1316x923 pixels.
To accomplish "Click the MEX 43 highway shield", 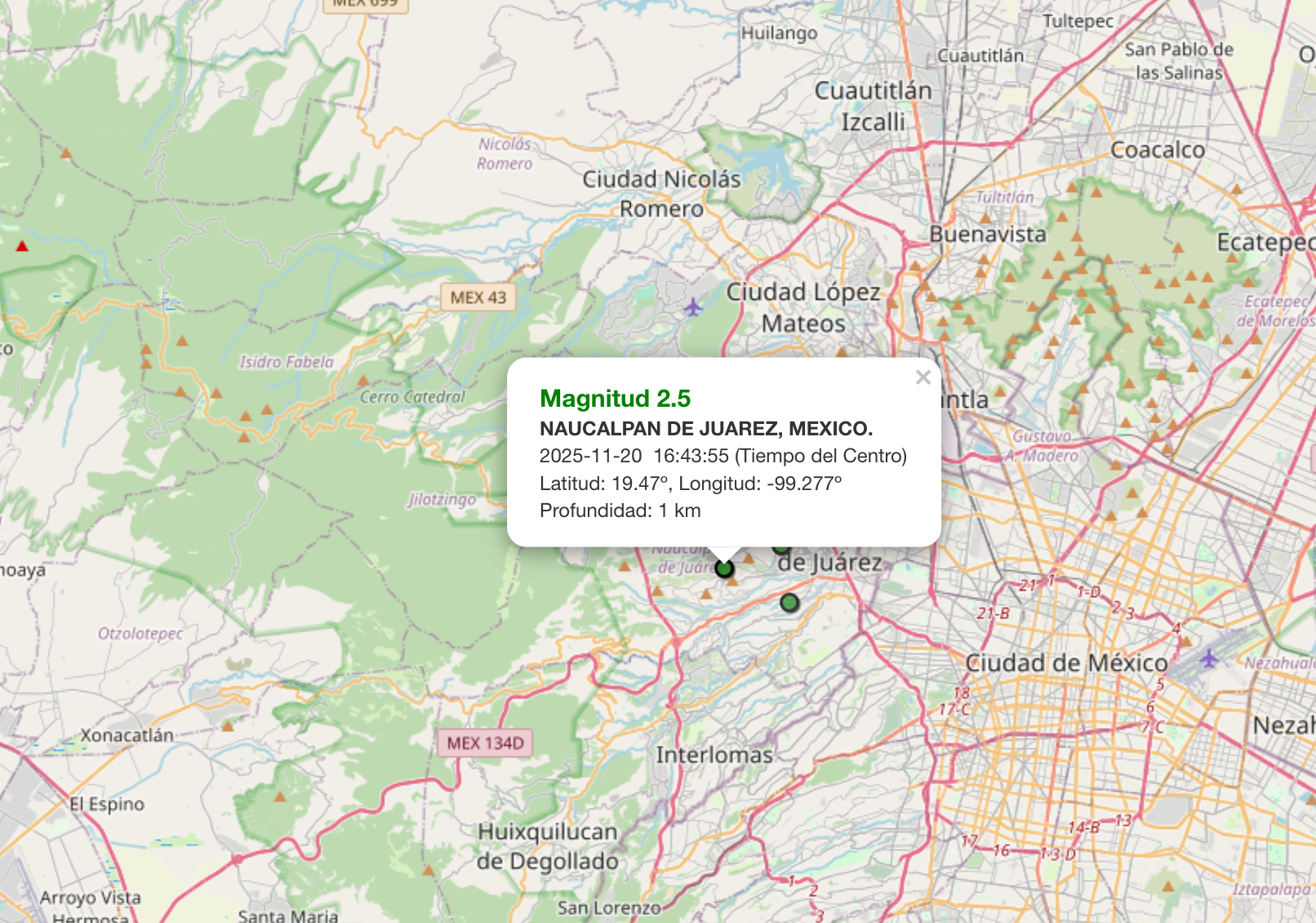I will (478, 297).
